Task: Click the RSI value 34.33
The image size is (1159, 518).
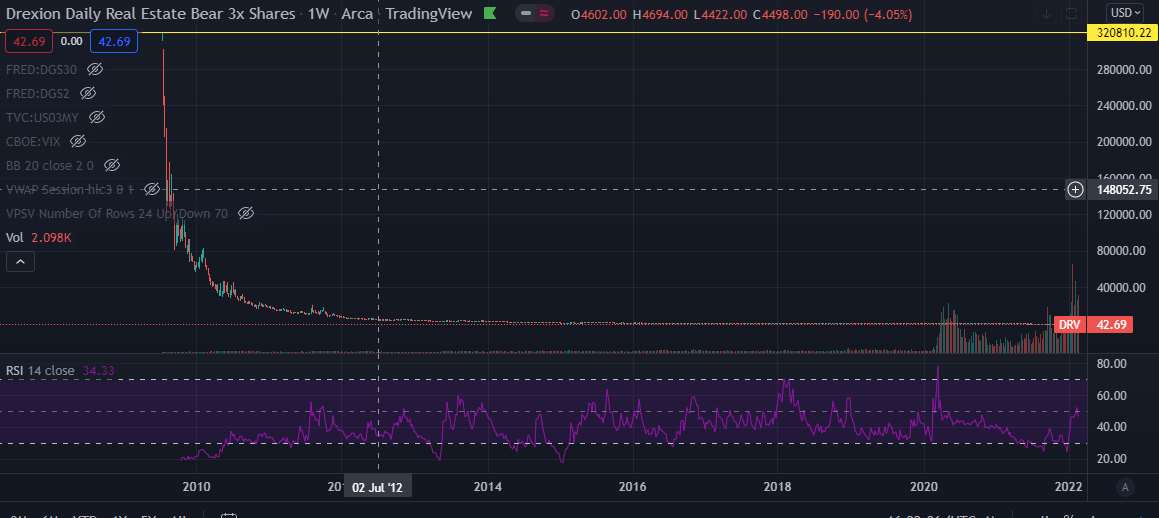Action: tap(98, 370)
